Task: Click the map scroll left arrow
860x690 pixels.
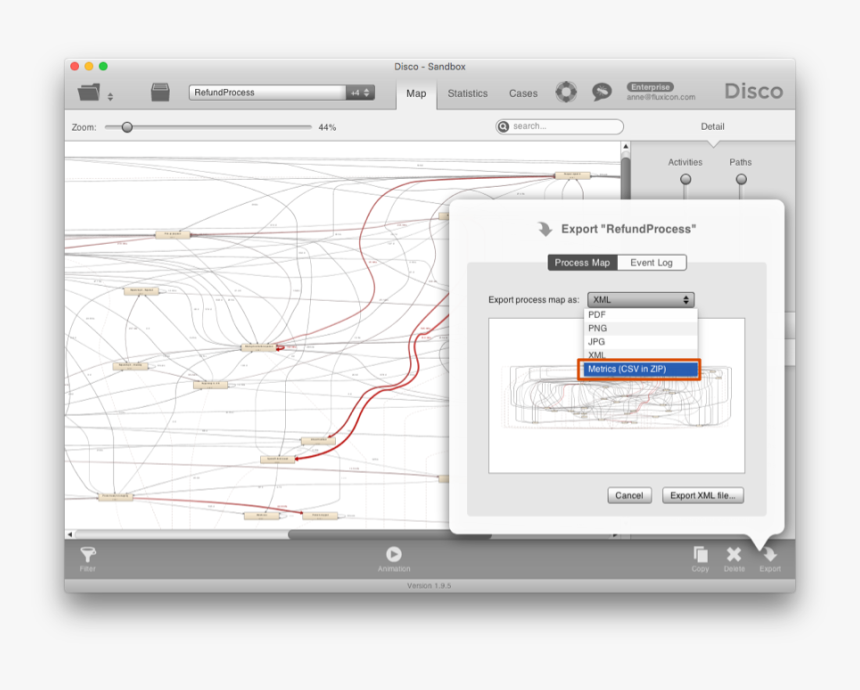Action: point(70,534)
